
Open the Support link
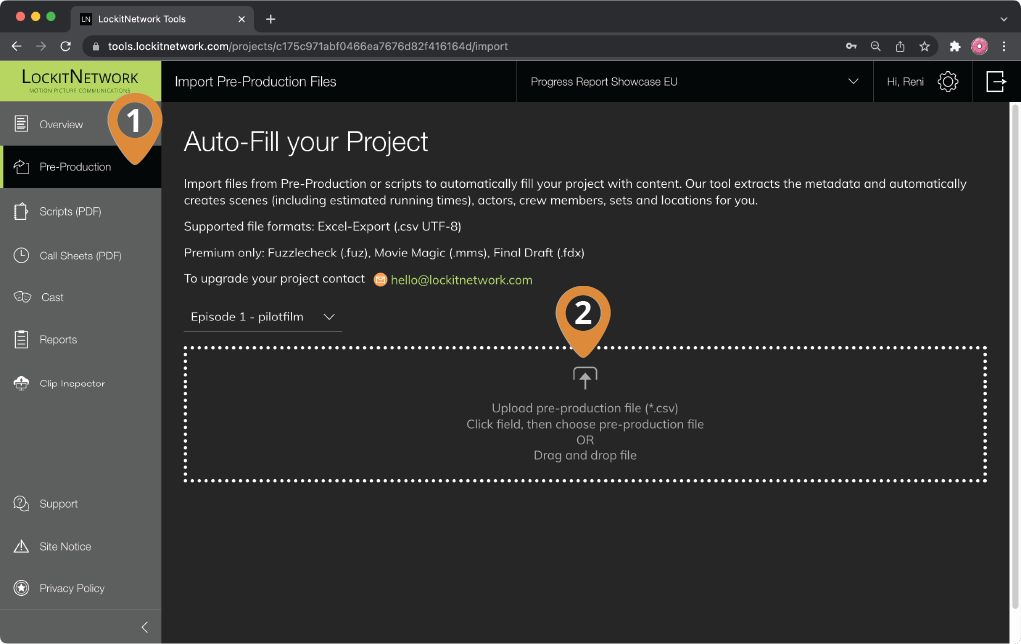(59, 504)
